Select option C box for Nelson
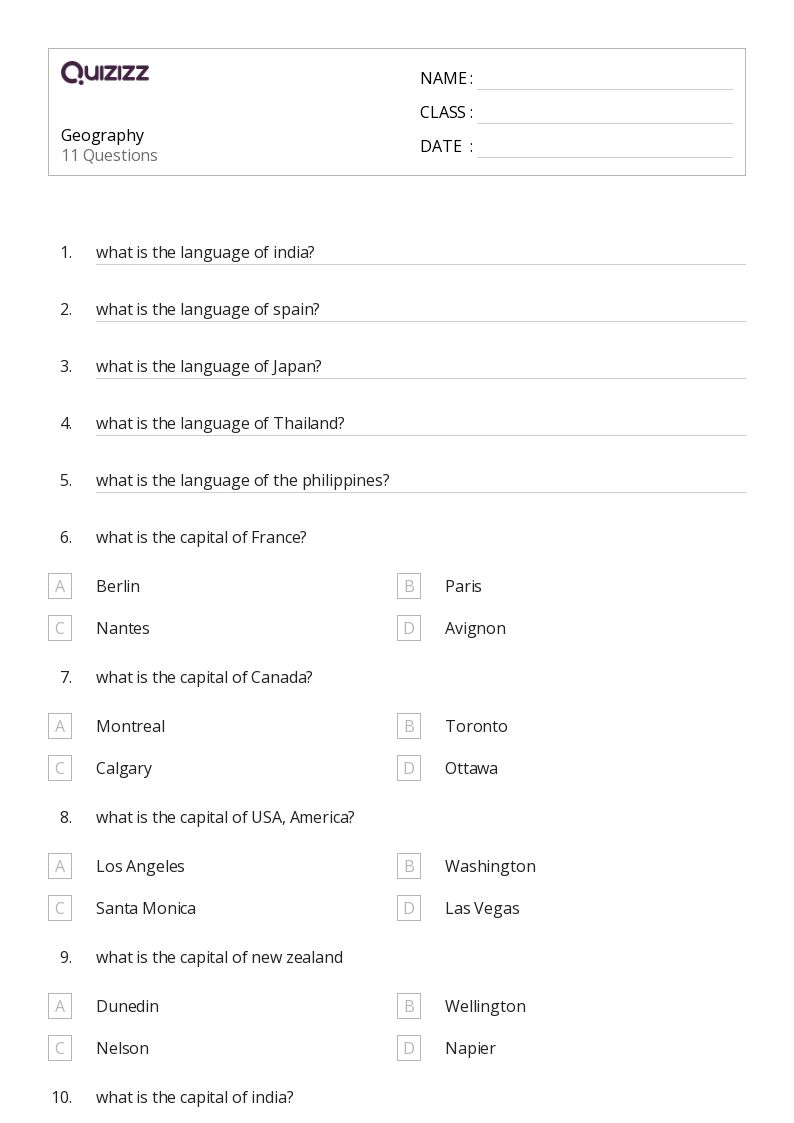This screenshot has width=794, height=1123. (60, 1048)
